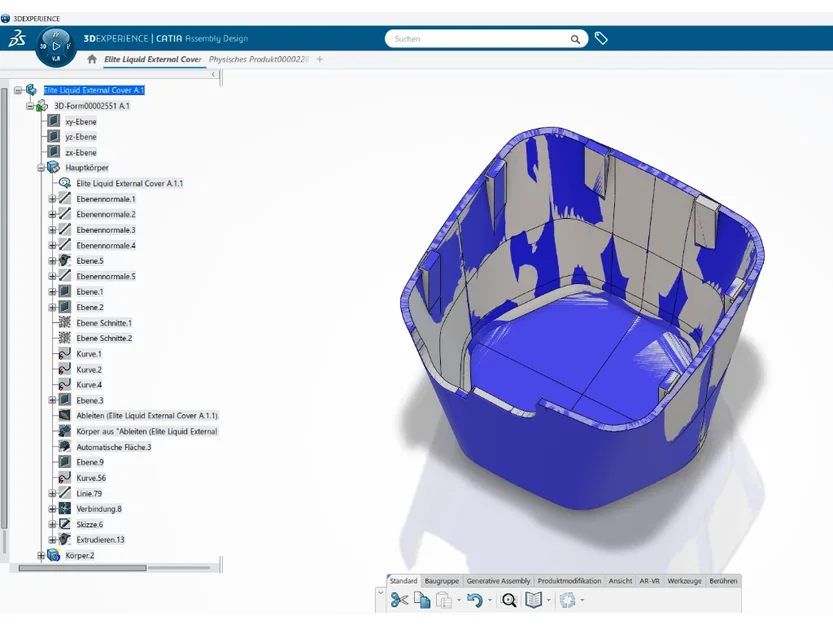Click the Kurve.1 curve icon
This screenshot has width=833, height=625.
[x=64, y=353]
